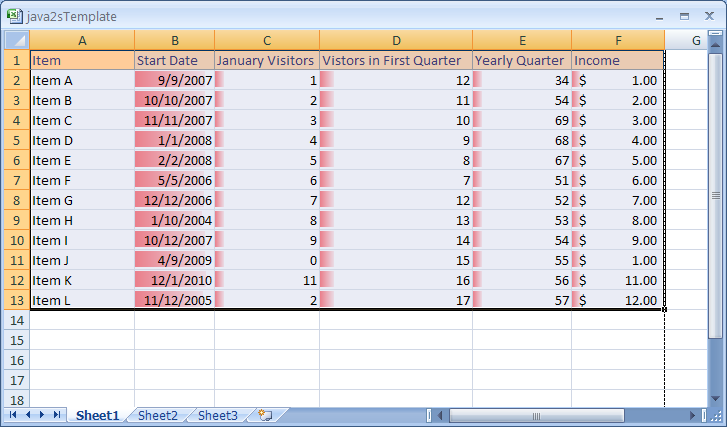This screenshot has height=427, width=727.
Task: Select column C header
Action: (x=267, y=40)
